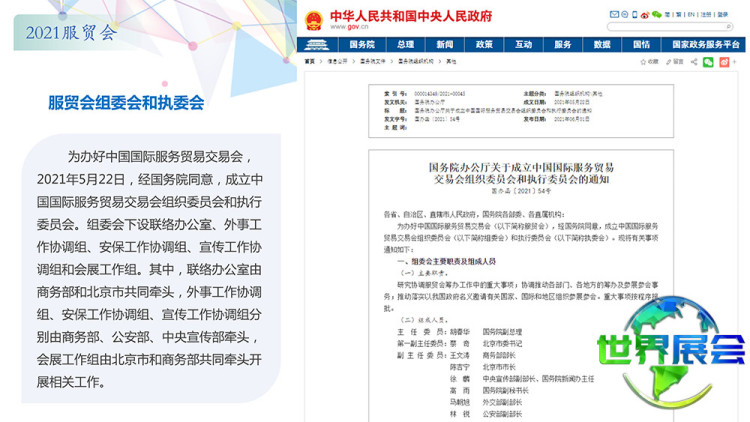Click the 首页 breadcrumb link

309,62
